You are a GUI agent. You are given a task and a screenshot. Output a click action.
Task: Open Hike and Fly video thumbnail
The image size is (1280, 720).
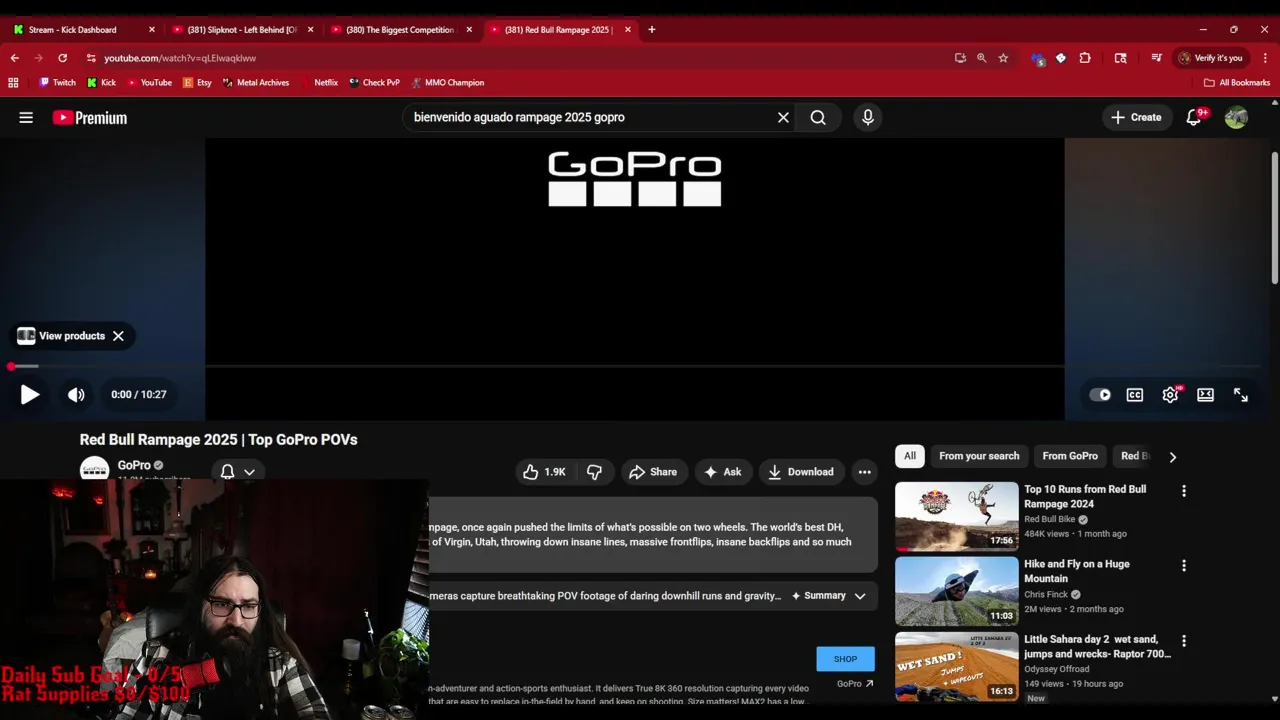(956, 591)
